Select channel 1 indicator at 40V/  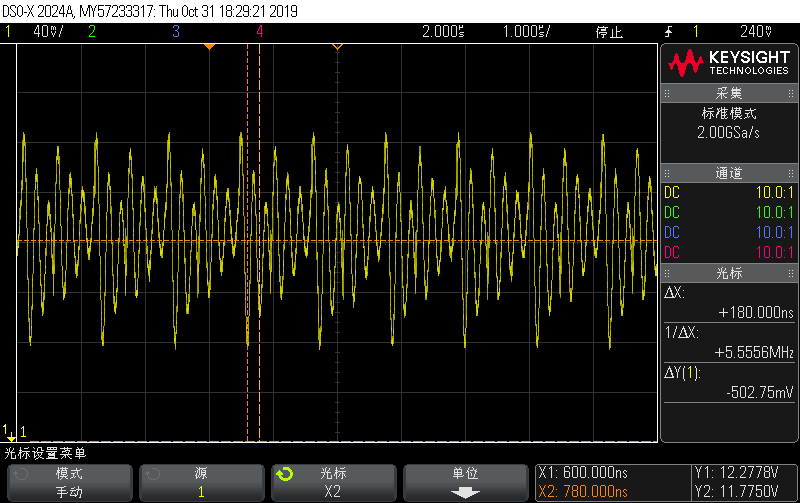(x=8, y=32)
